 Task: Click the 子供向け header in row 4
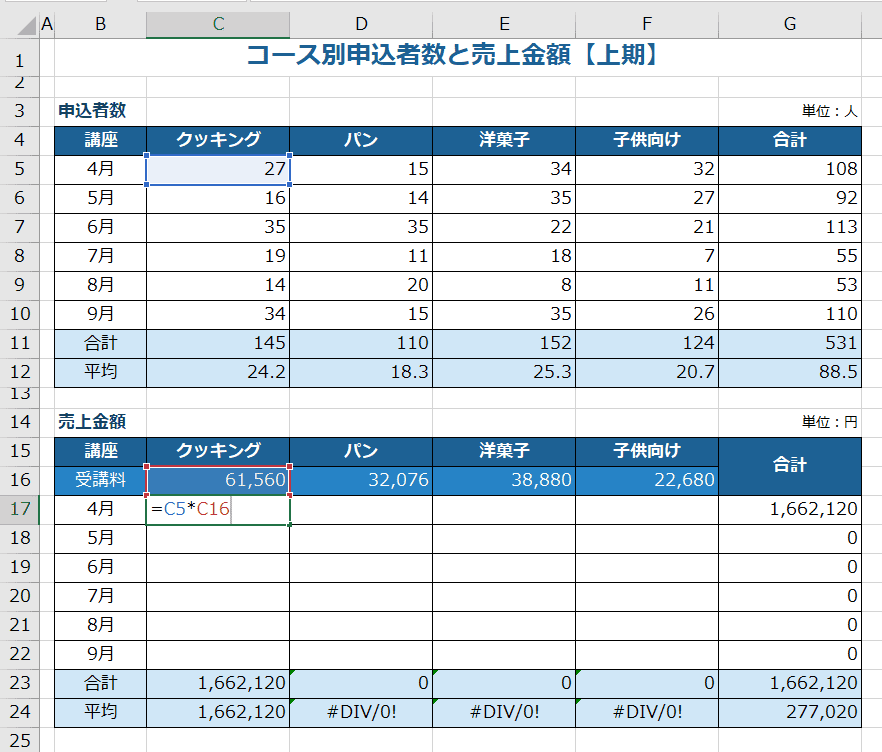[647, 140]
